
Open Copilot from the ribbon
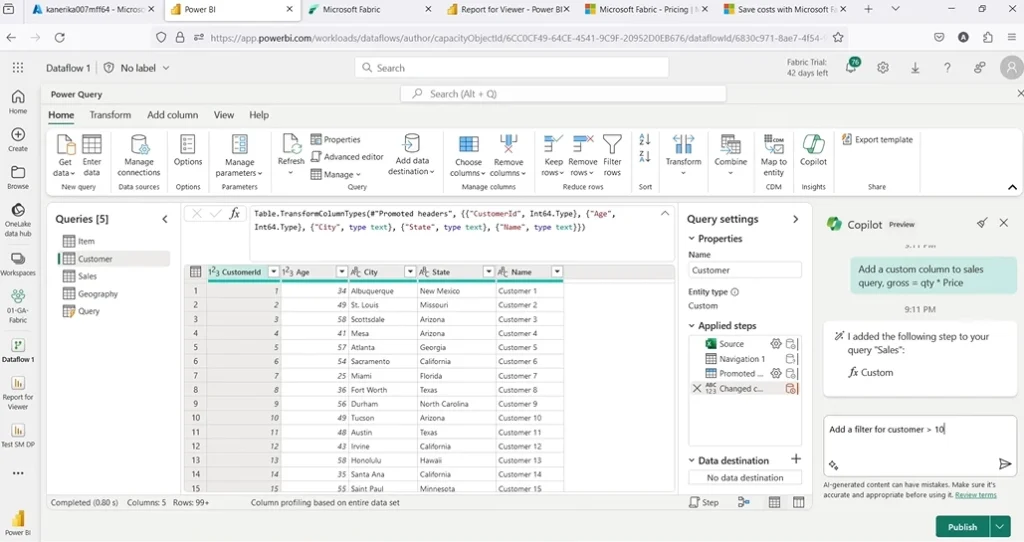pos(813,150)
